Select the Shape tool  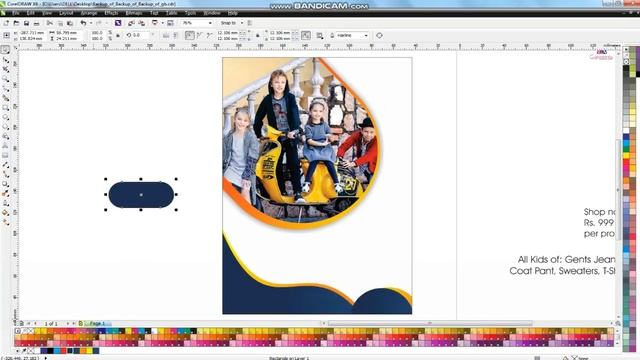(x=5, y=60)
